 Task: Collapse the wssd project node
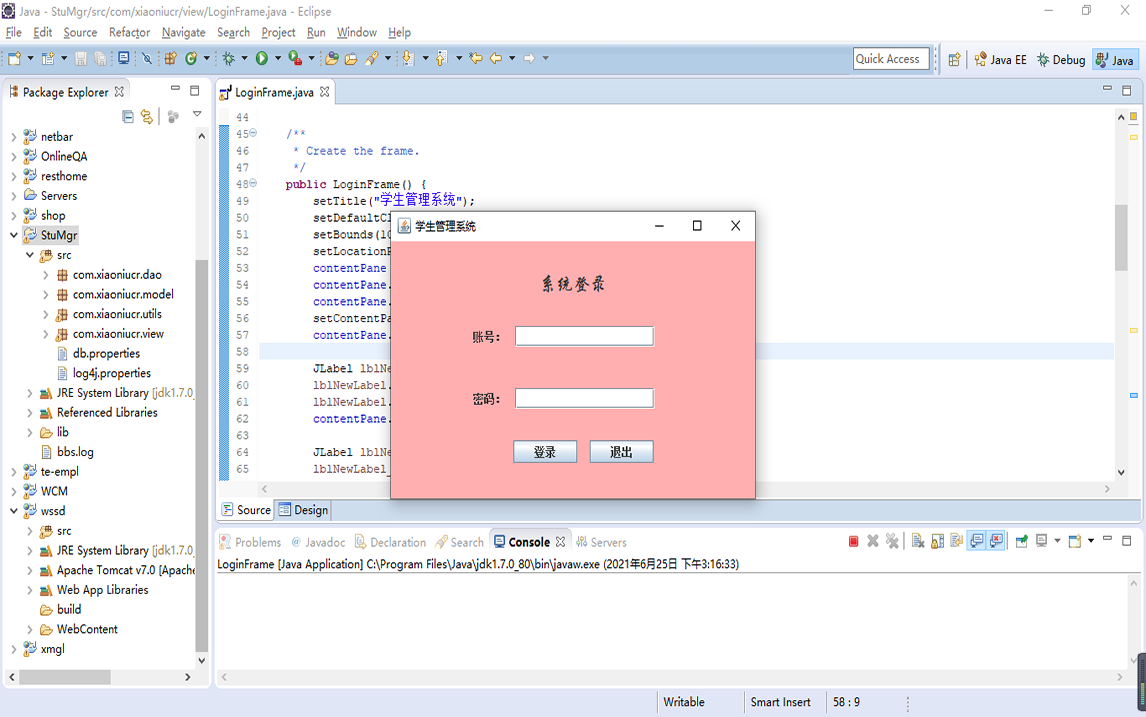point(13,511)
